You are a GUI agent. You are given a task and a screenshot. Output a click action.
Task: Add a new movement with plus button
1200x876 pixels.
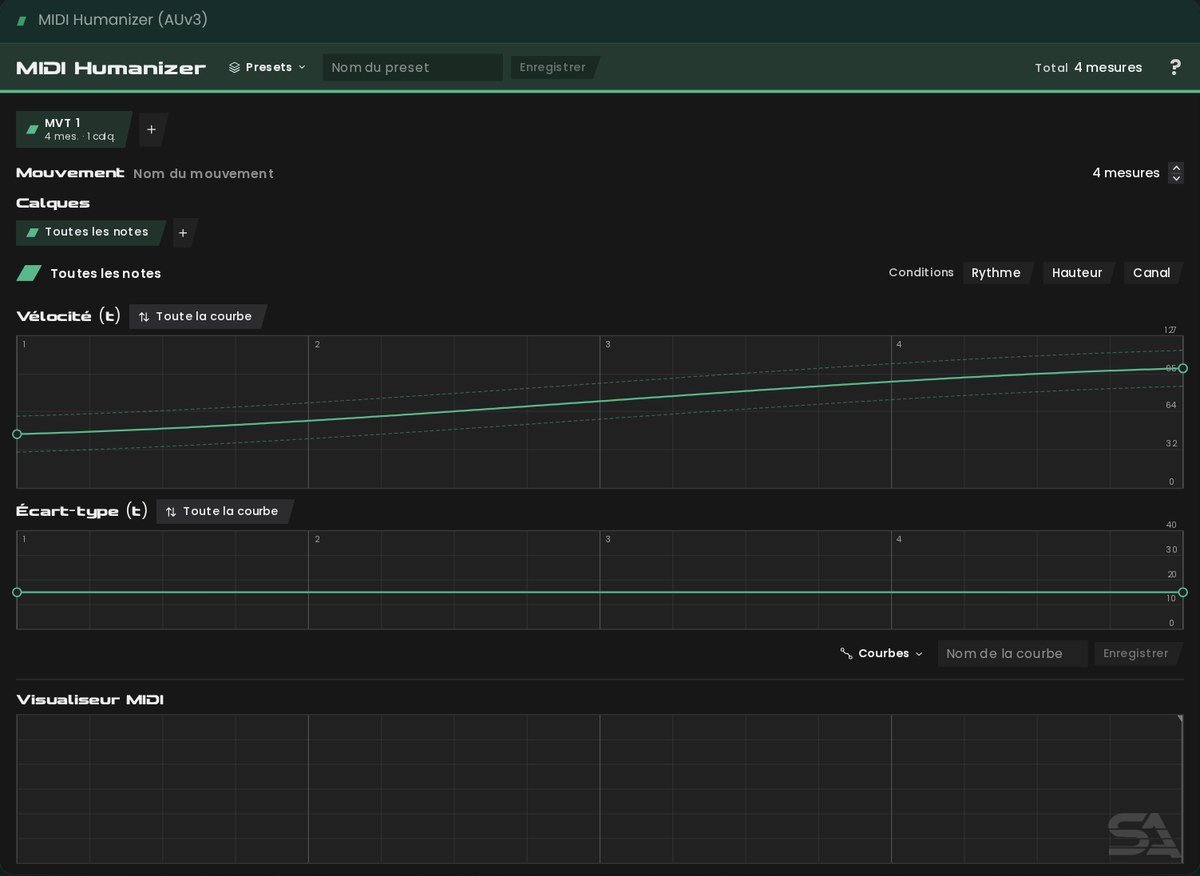click(152, 129)
